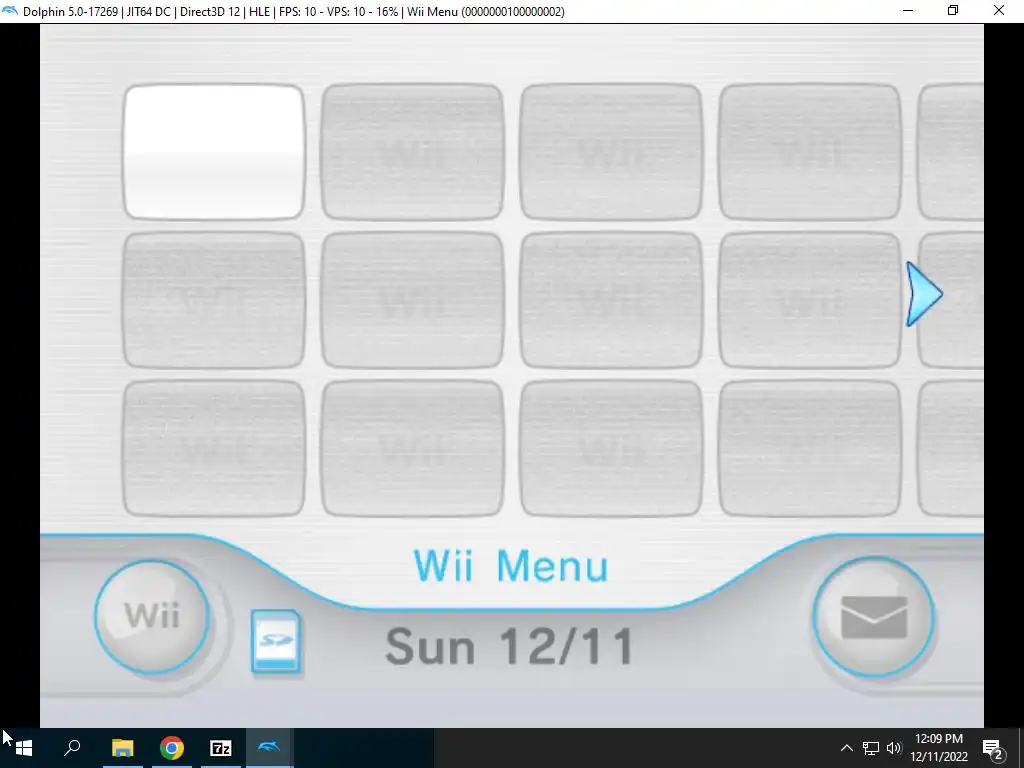Click the Sun 12/11 date display
Viewport: 1024px width, 768px height.
(x=509, y=647)
